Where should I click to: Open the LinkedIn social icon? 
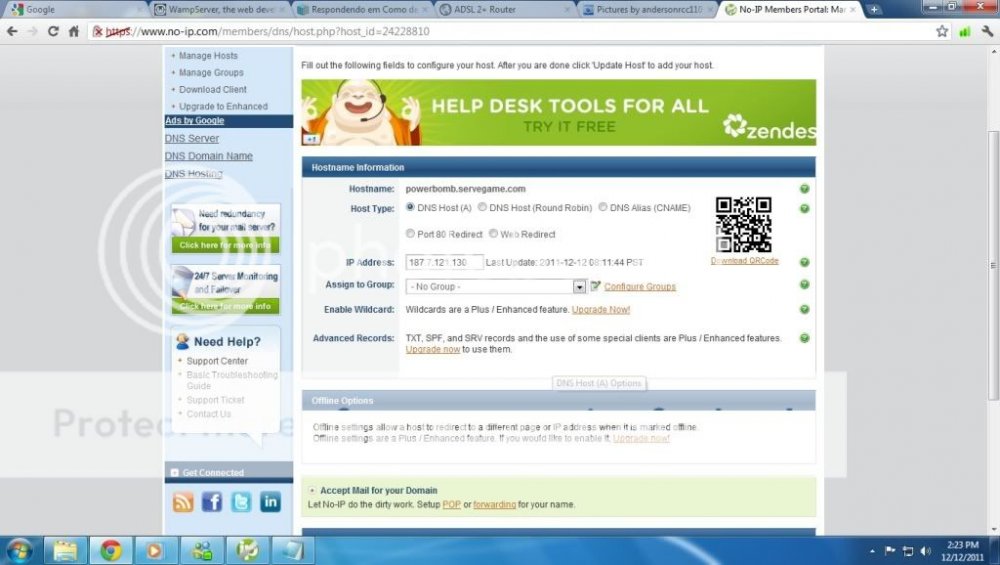[270, 502]
